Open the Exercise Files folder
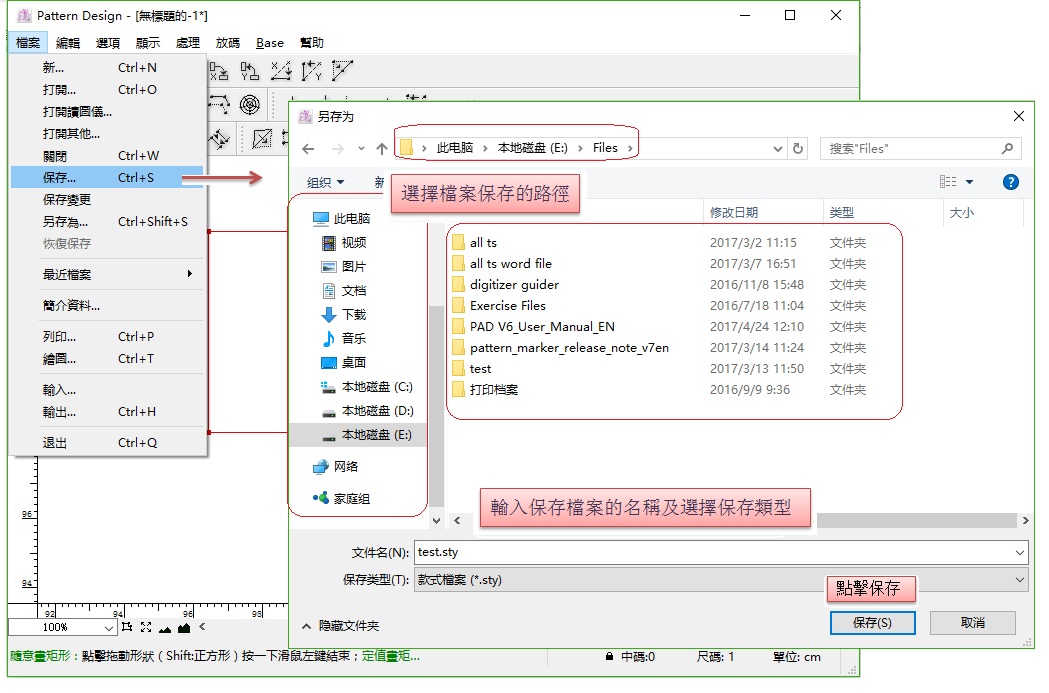 point(507,306)
